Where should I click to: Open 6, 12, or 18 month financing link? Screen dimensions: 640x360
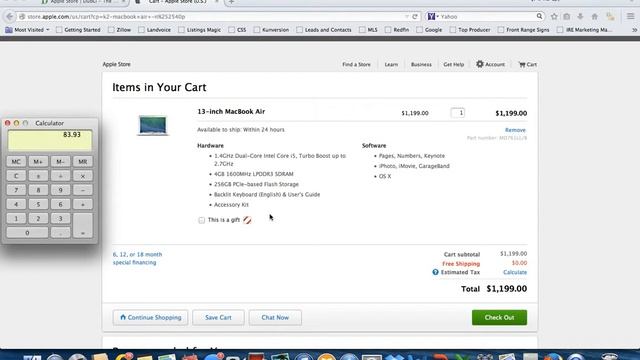(137, 258)
